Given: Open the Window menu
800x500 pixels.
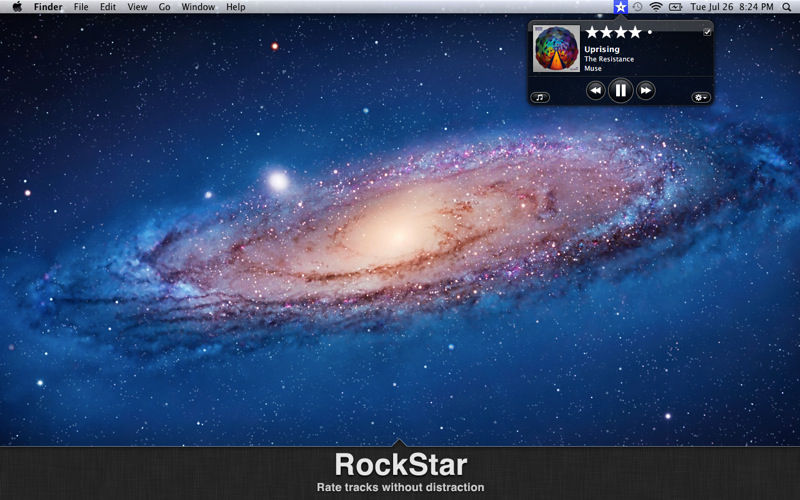Looking at the screenshot, I should coord(198,7).
